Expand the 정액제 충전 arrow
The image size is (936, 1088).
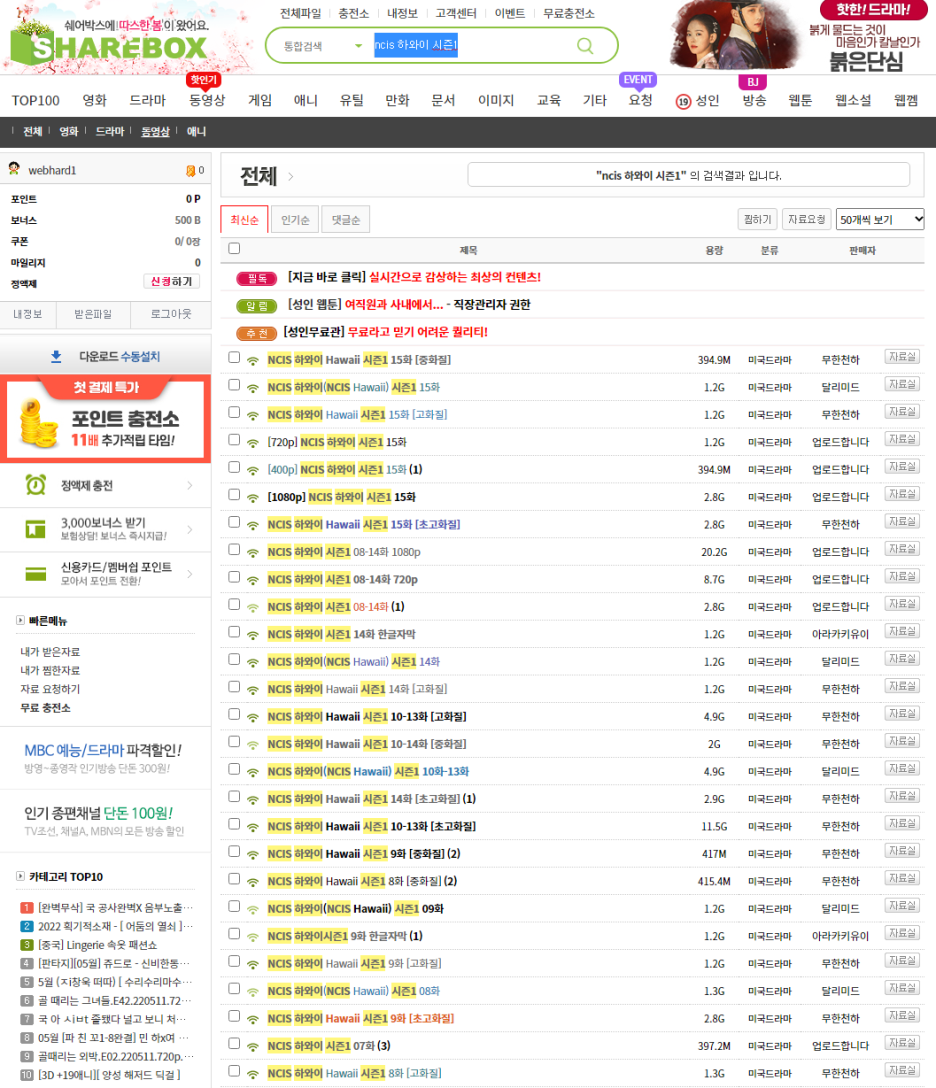[x=190, y=486]
